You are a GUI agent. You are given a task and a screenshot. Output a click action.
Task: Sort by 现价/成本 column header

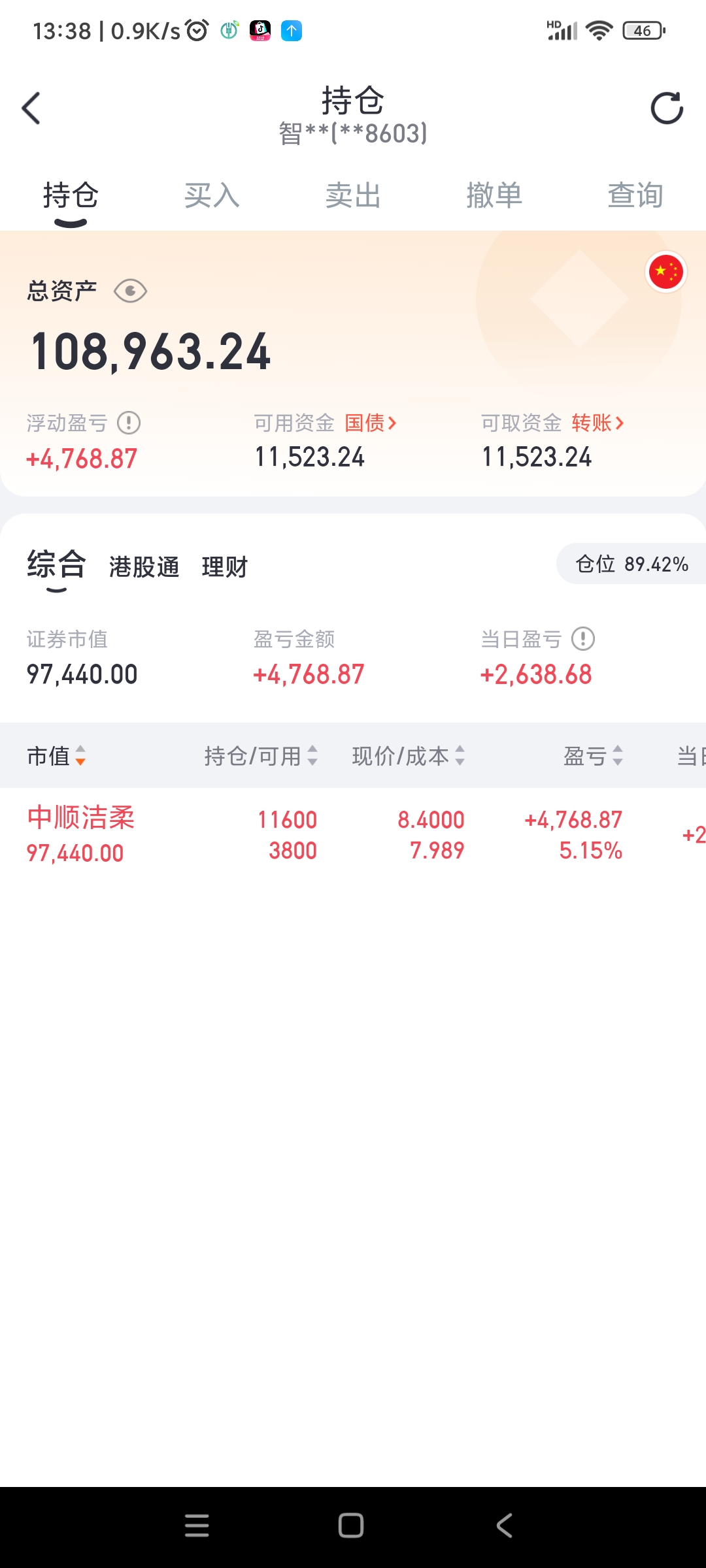pyautogui.click(x=408, y=756)
